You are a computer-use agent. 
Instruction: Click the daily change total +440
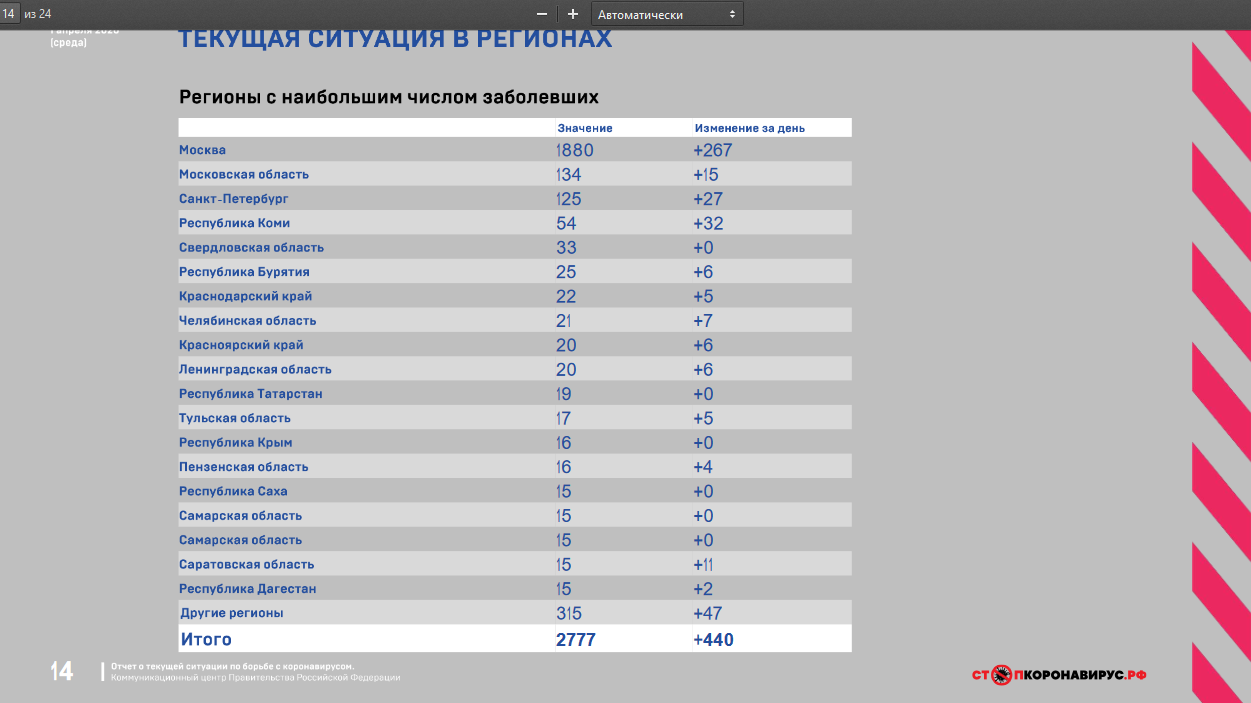(713, 639)
